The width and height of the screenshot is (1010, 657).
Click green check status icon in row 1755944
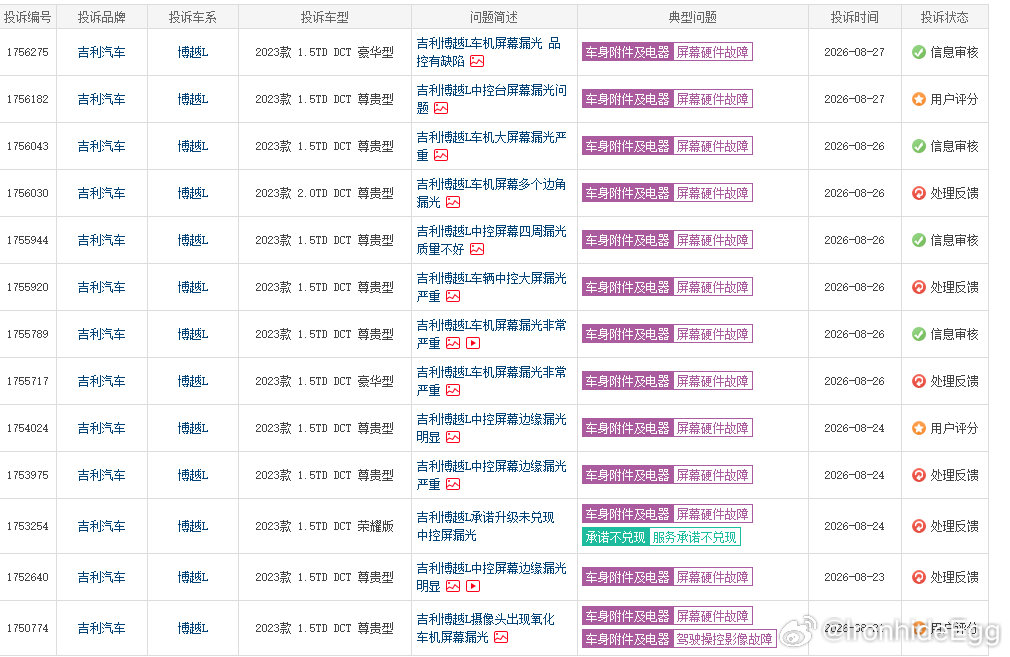coord(919,240)
